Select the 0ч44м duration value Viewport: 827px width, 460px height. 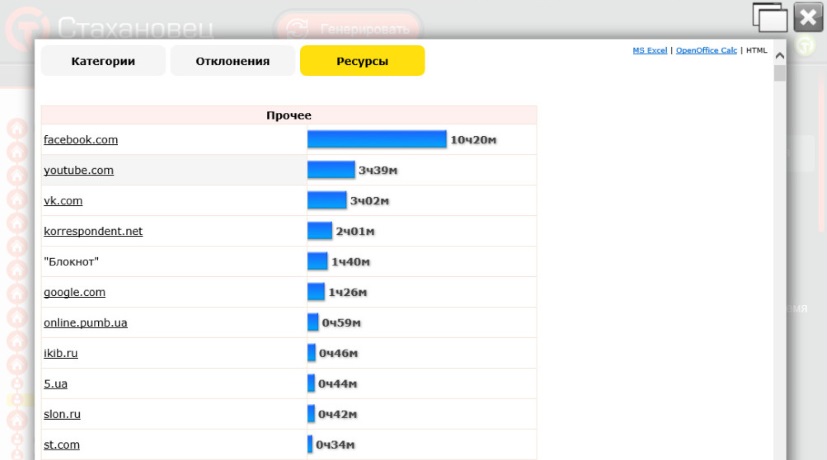[x=337, y=384]
